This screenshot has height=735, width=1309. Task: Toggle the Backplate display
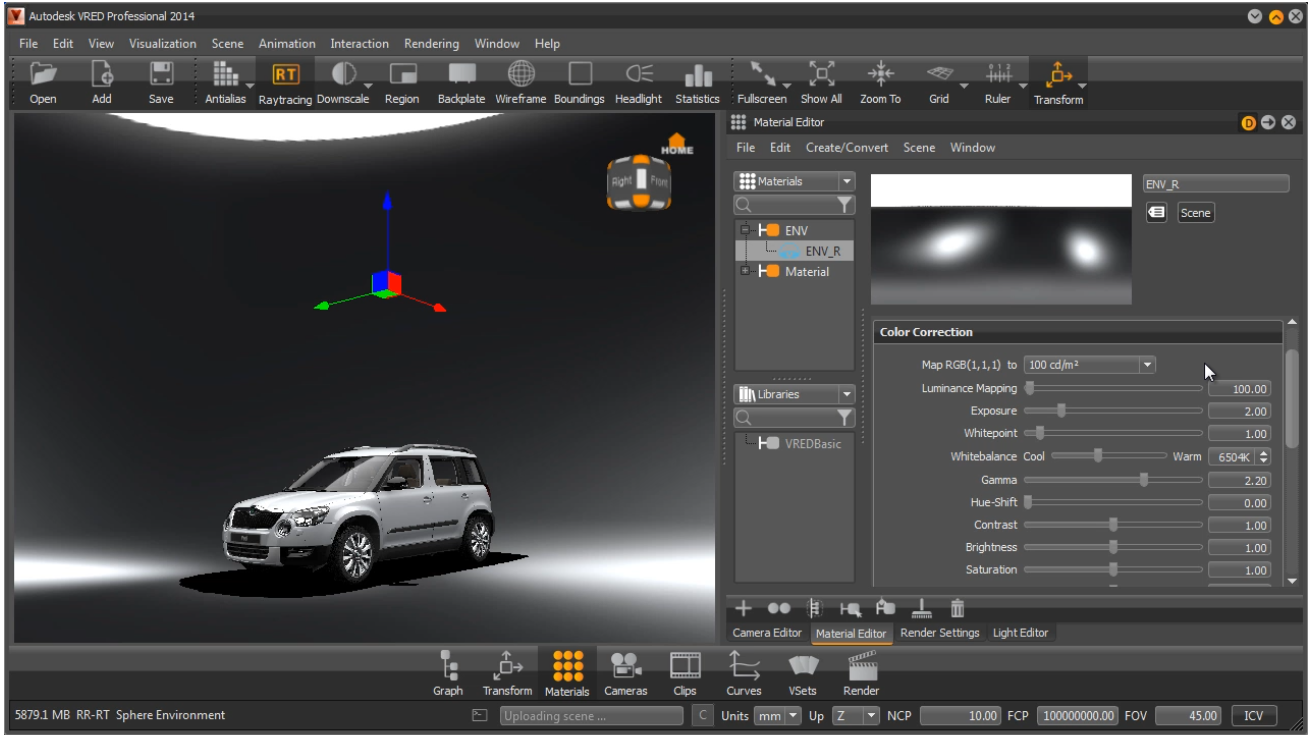coord(461,82)
